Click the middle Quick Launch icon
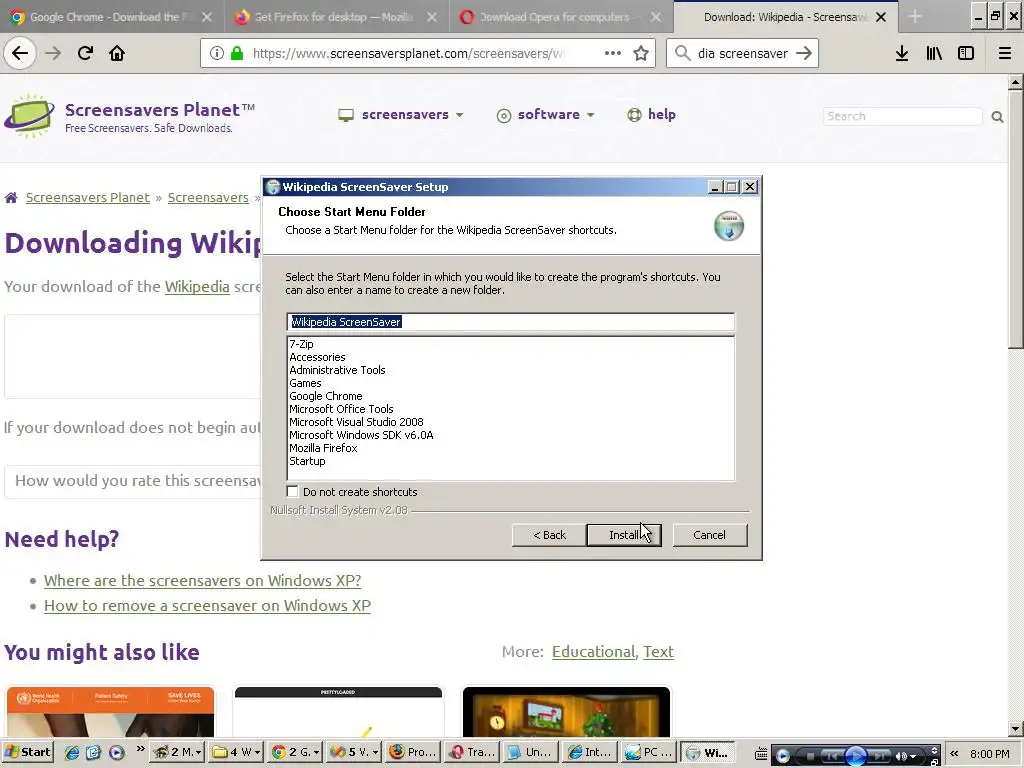1024x768 pixels. click(x=93, y=752)
